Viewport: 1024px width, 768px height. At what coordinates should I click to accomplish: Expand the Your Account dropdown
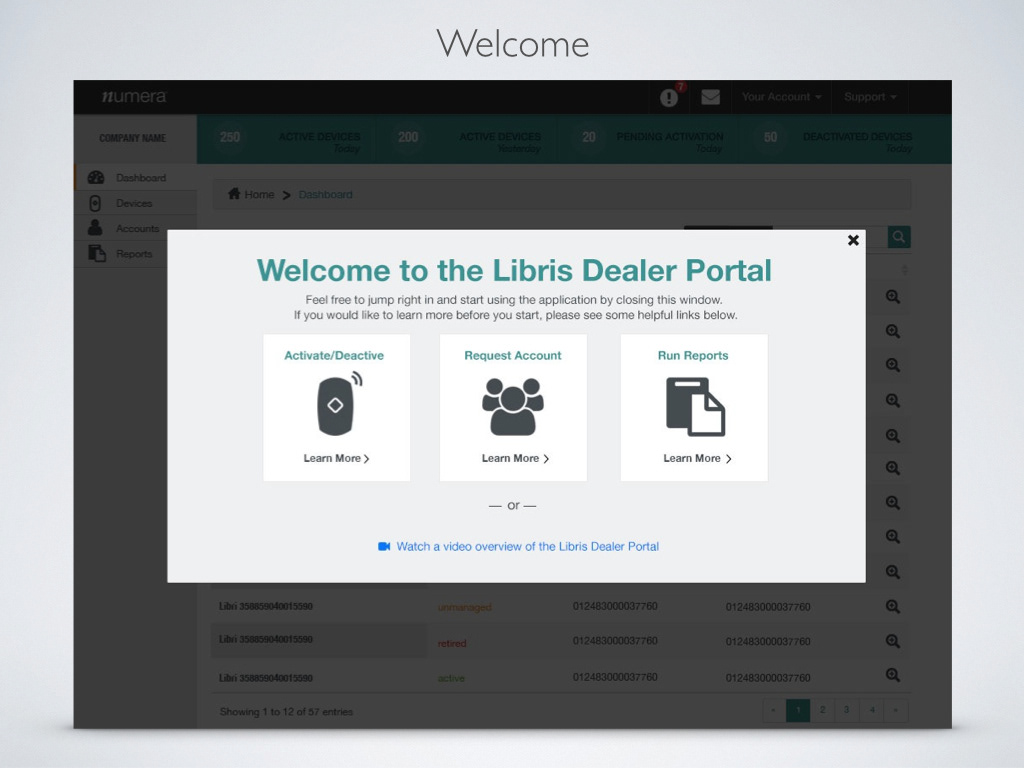coord(781,97)
